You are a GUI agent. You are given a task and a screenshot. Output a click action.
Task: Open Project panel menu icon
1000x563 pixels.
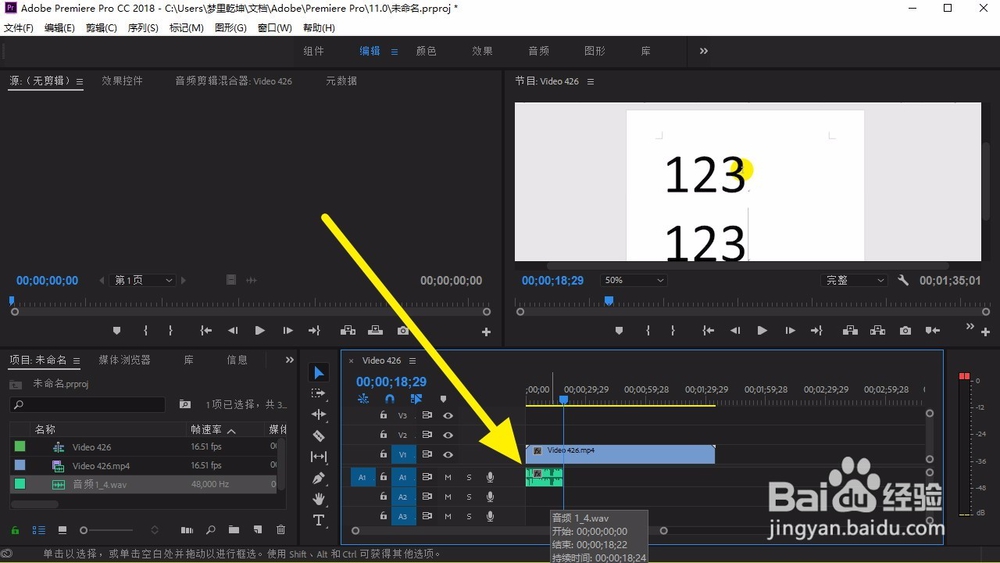77,361
